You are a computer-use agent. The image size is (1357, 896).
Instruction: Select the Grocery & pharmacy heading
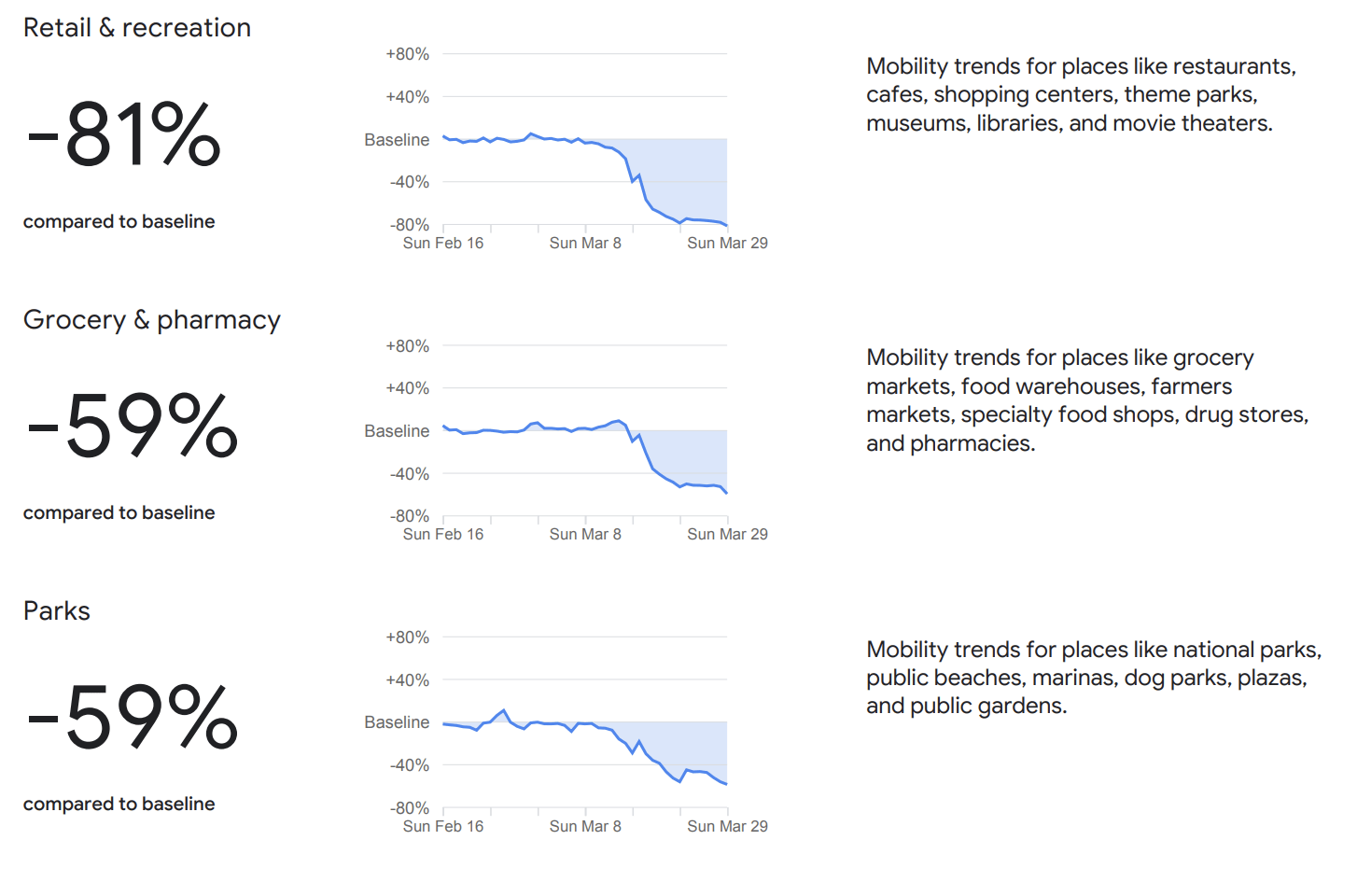coord(151,320)
